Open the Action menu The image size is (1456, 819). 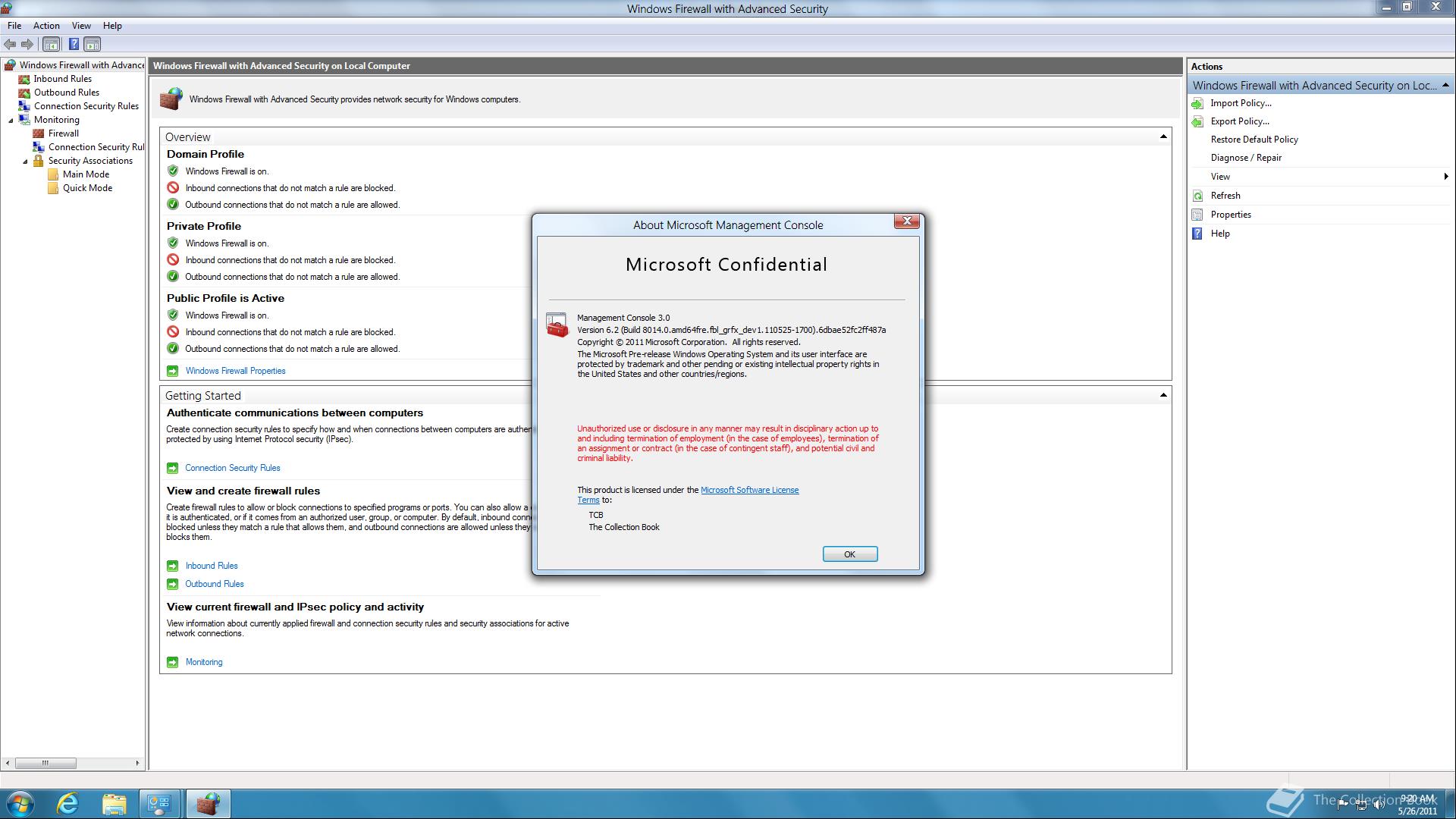pos(46,26)
